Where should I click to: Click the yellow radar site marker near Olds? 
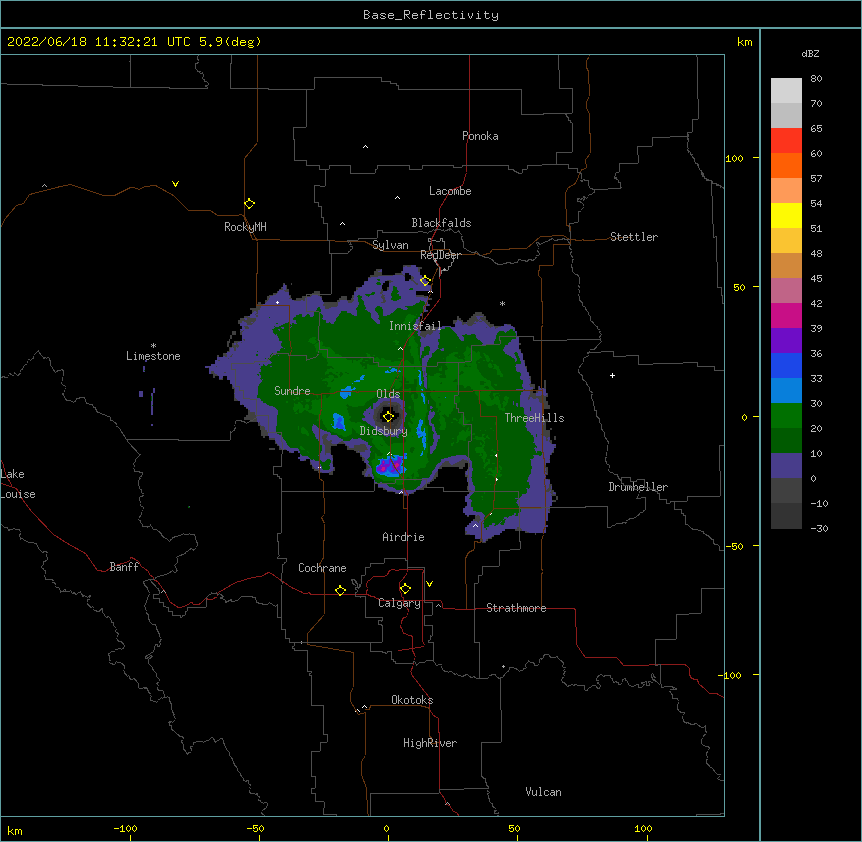click(x=388, y=416)
